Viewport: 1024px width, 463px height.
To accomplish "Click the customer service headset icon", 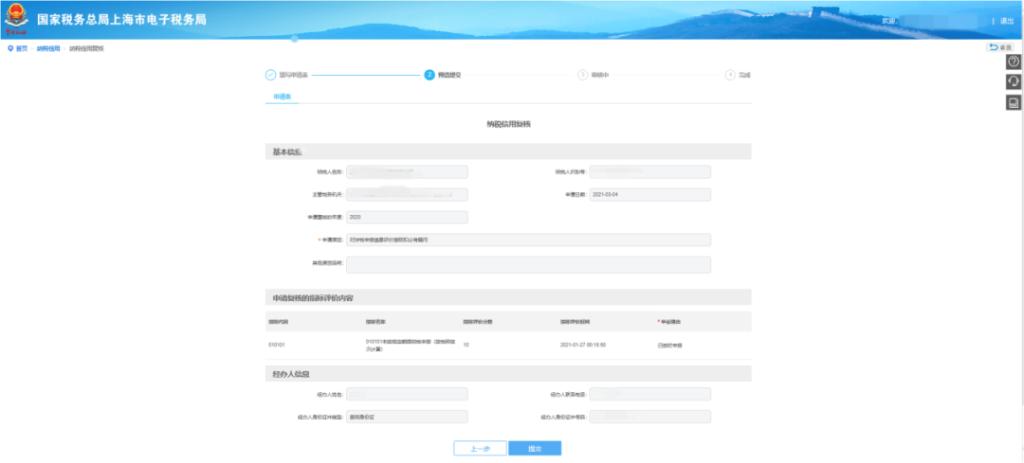I will tap(1013, 82).
